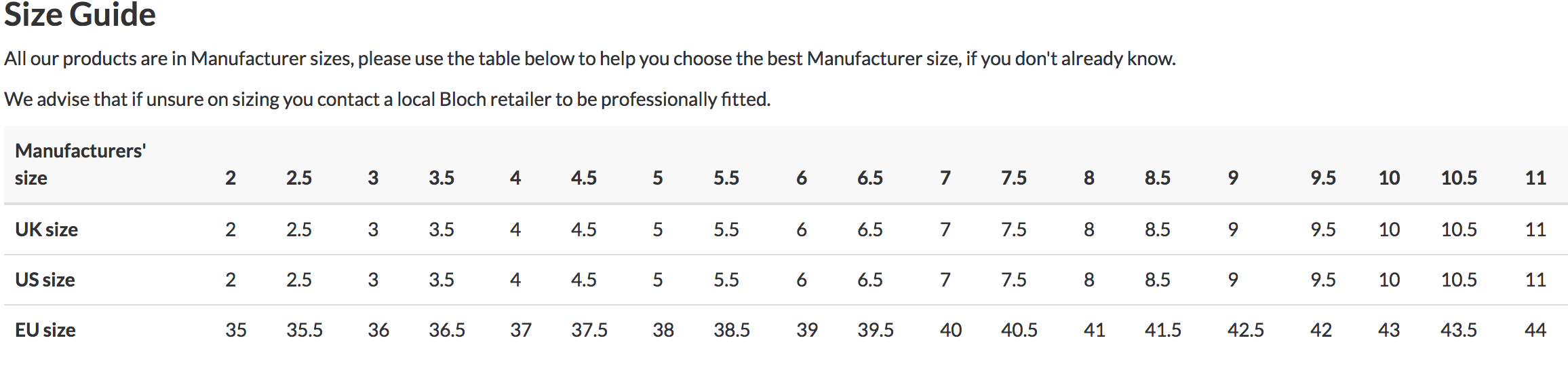Select EU size 36.5 cell
The image size is (1568, 368).
pos(446,330)
